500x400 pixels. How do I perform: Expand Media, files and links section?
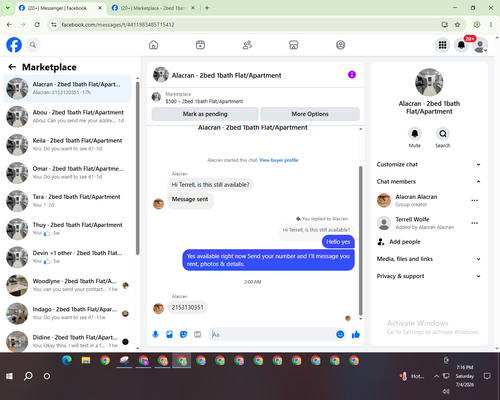429,259
